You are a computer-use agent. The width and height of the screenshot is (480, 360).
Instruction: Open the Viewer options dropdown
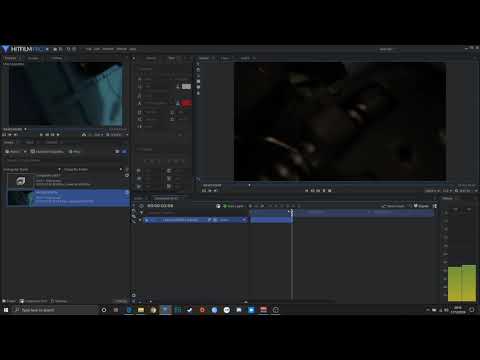coord(432,191)
